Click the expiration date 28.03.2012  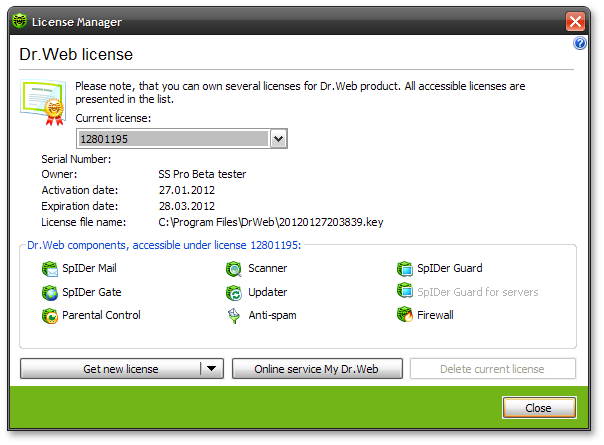coord(187,206)
